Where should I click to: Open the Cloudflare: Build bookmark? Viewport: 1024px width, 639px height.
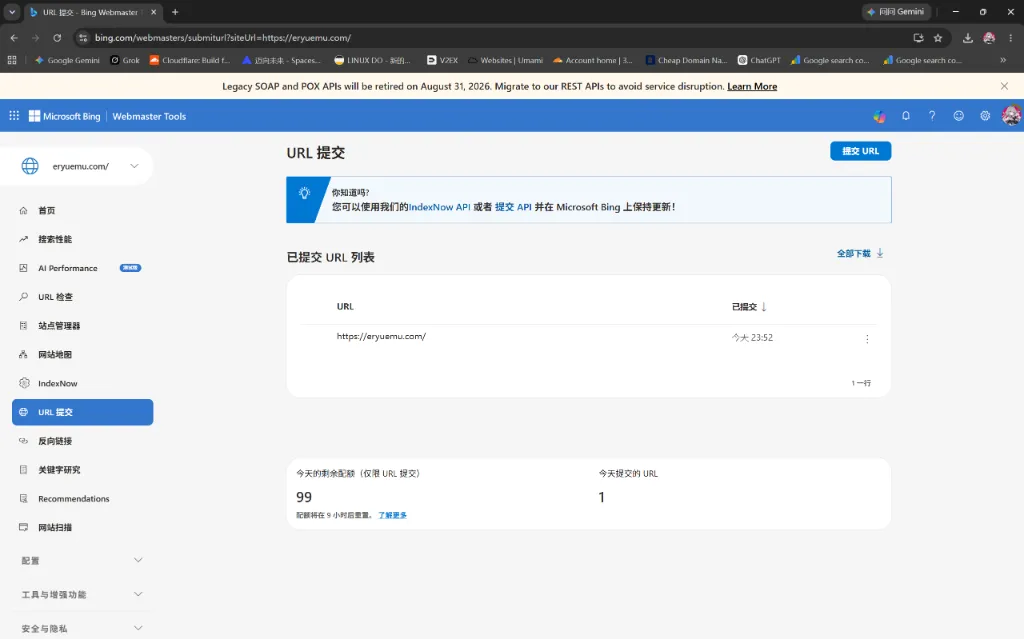coord(190,60)
